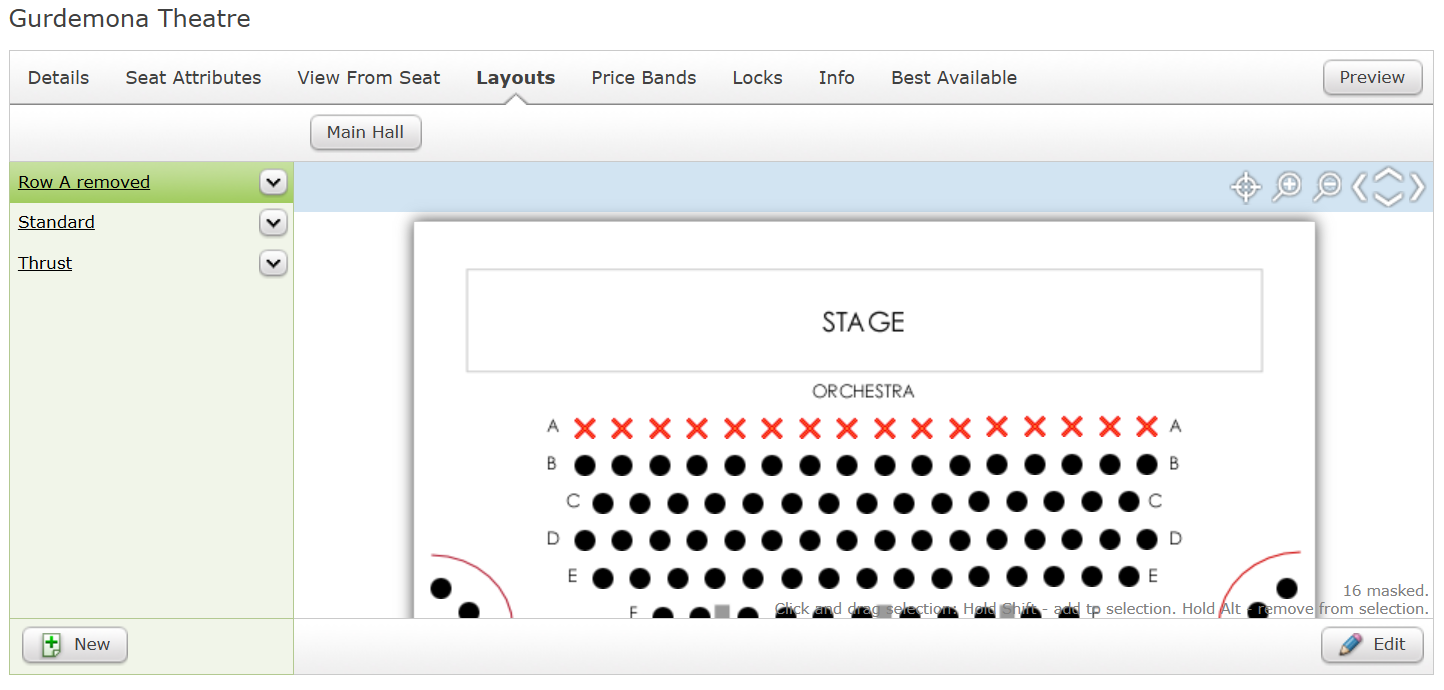Select the Main Hall button
The image size is (1444, 690).
365,132
